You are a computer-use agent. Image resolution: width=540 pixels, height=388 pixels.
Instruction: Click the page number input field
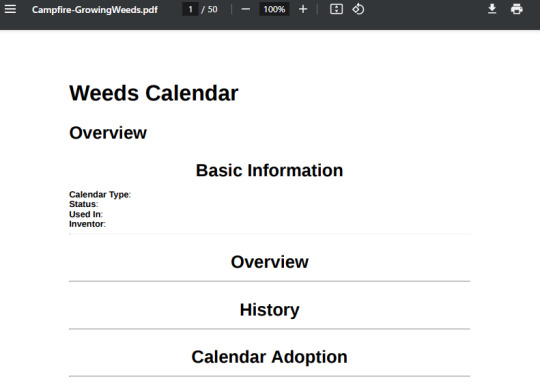tap(190, 9)
